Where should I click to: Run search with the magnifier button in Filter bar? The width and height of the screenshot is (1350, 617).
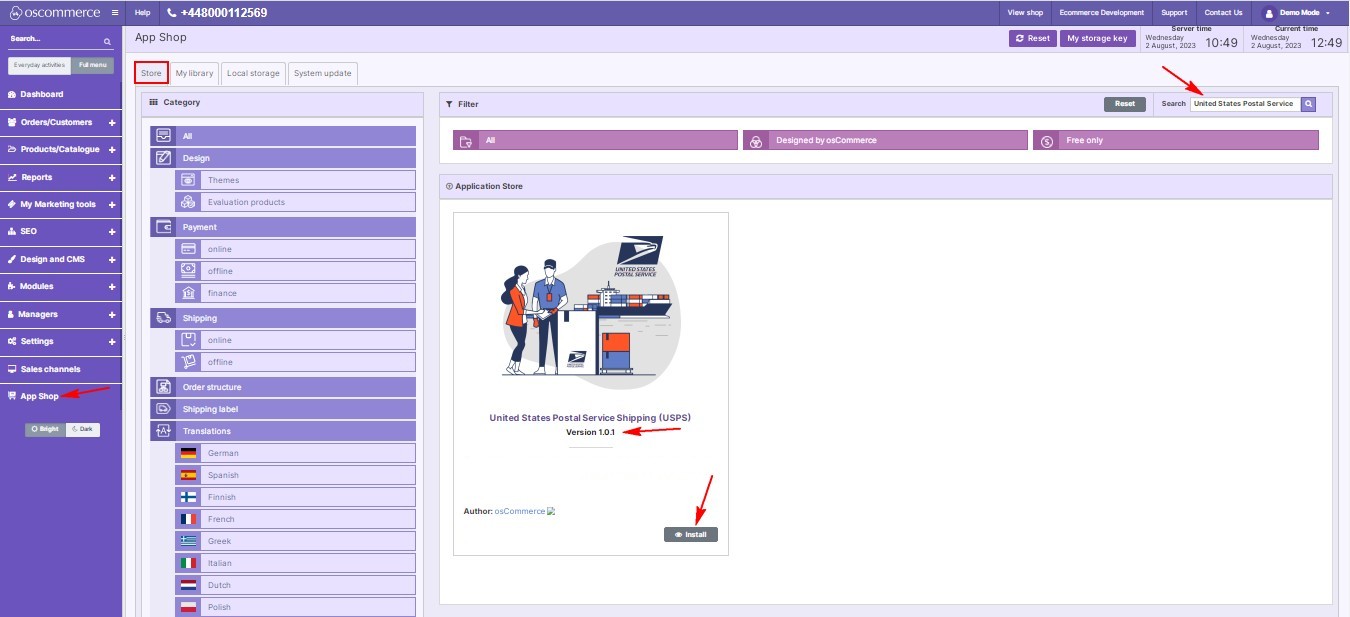click(1308, 104)
